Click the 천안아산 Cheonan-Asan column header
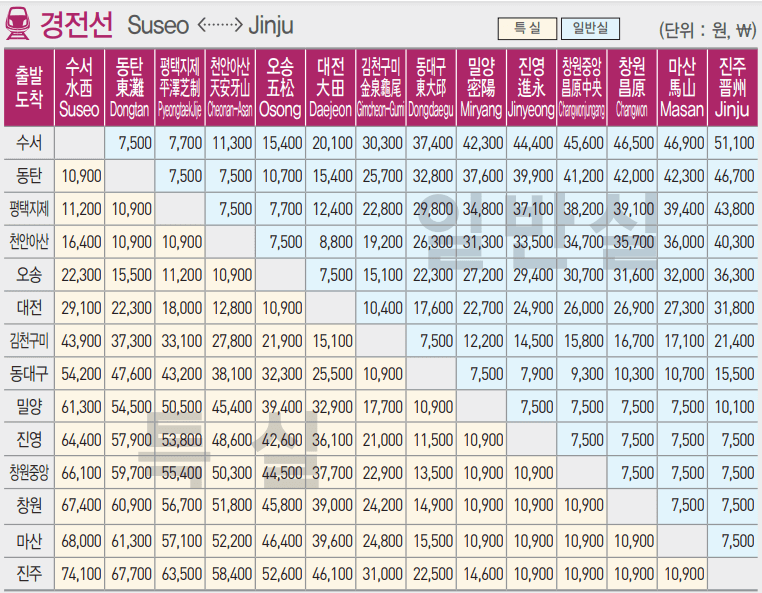The height and width of the screenshot is (593, 762). click(x=230, y=87)
